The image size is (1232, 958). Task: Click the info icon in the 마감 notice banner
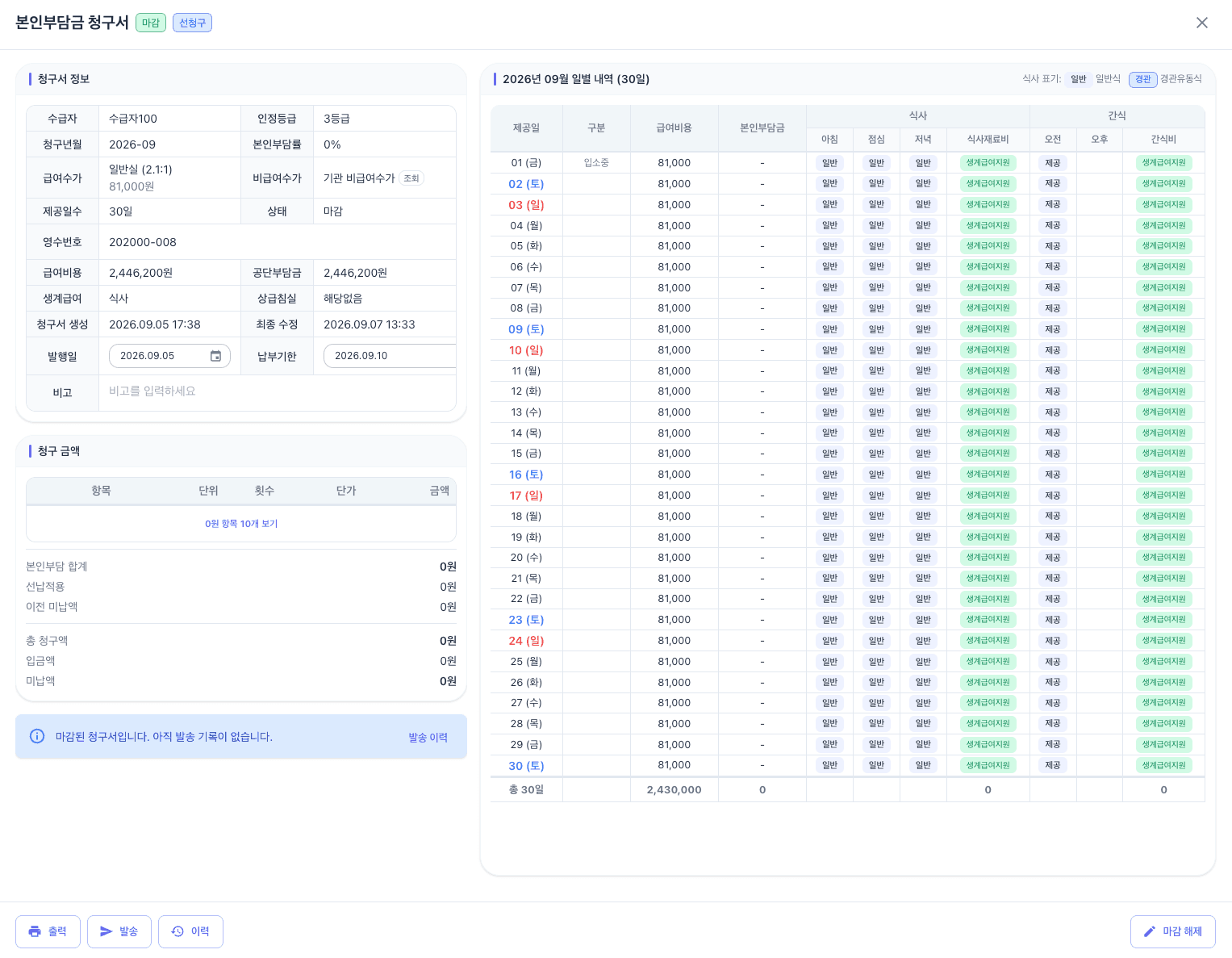click(x=37, y=736)
